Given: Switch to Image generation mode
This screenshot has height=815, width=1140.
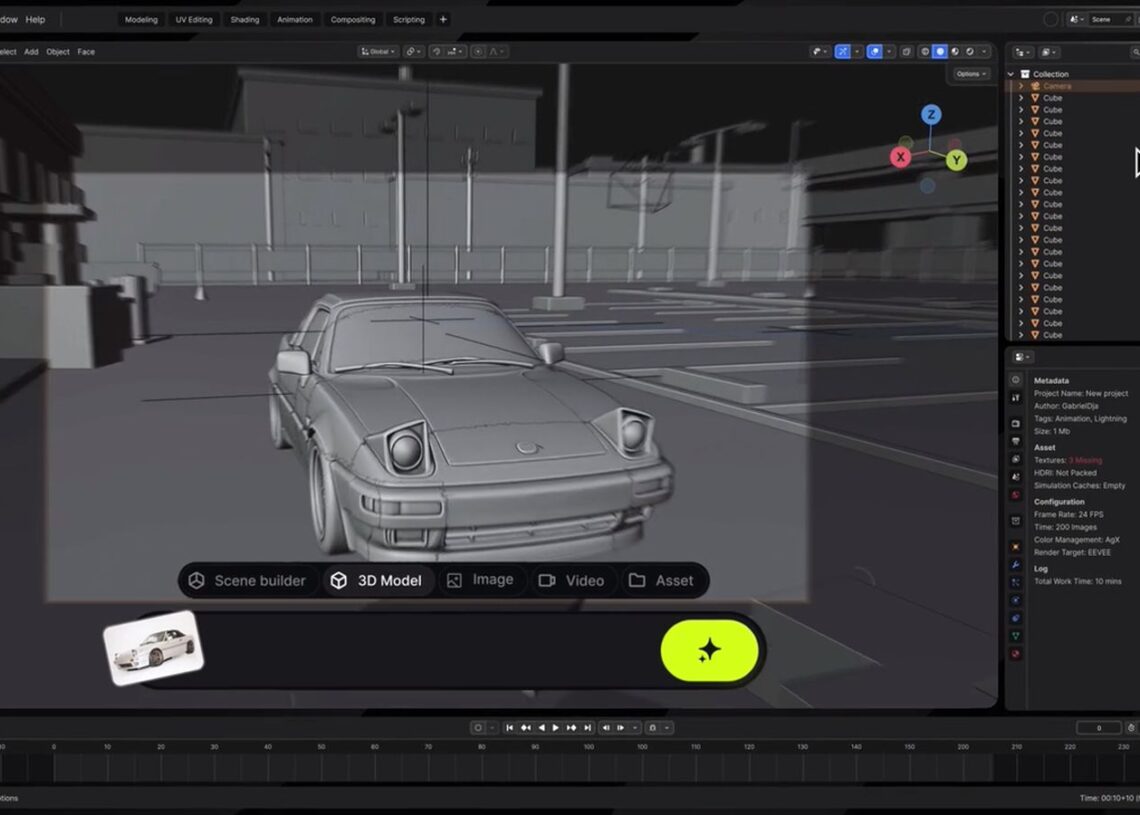Looking at the screenshot, I should point(481,579).
